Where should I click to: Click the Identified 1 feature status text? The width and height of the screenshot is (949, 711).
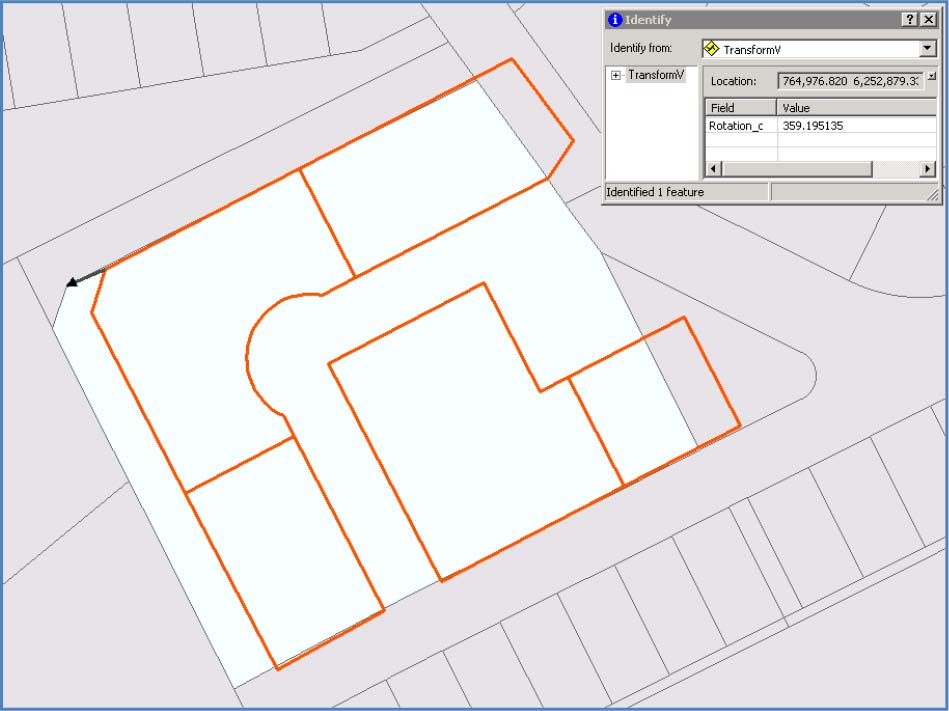pos(655,192)
